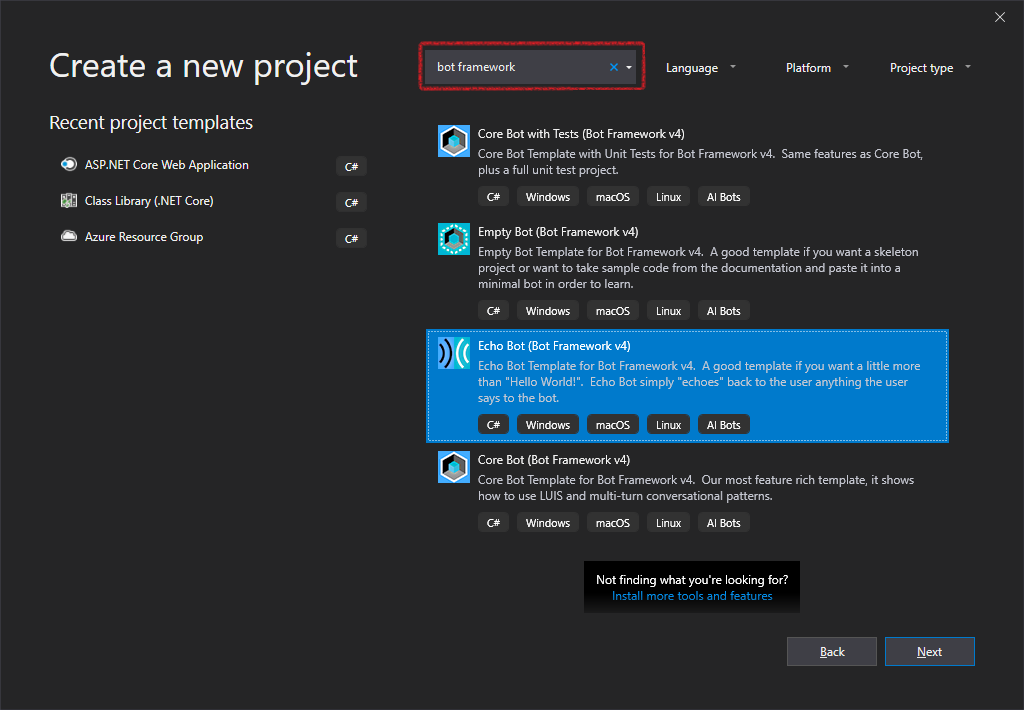This screenshot has height=710, width=1024.
Task: Click the 'Recent project templates' heading
Action: pos(151,123)
